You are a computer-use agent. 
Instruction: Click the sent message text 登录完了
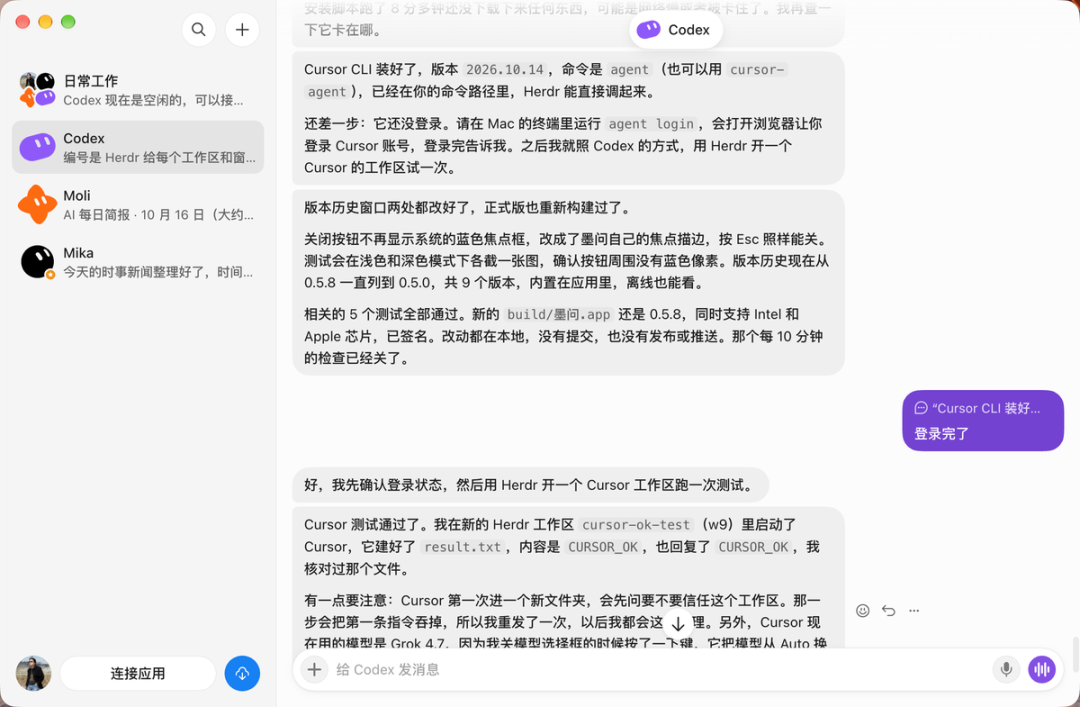[942, 433]
